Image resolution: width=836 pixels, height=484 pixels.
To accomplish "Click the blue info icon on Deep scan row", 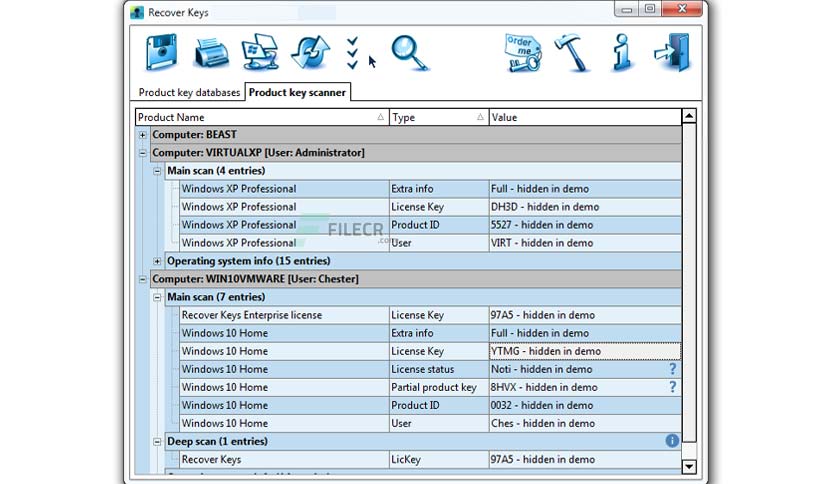I will 672,441.
